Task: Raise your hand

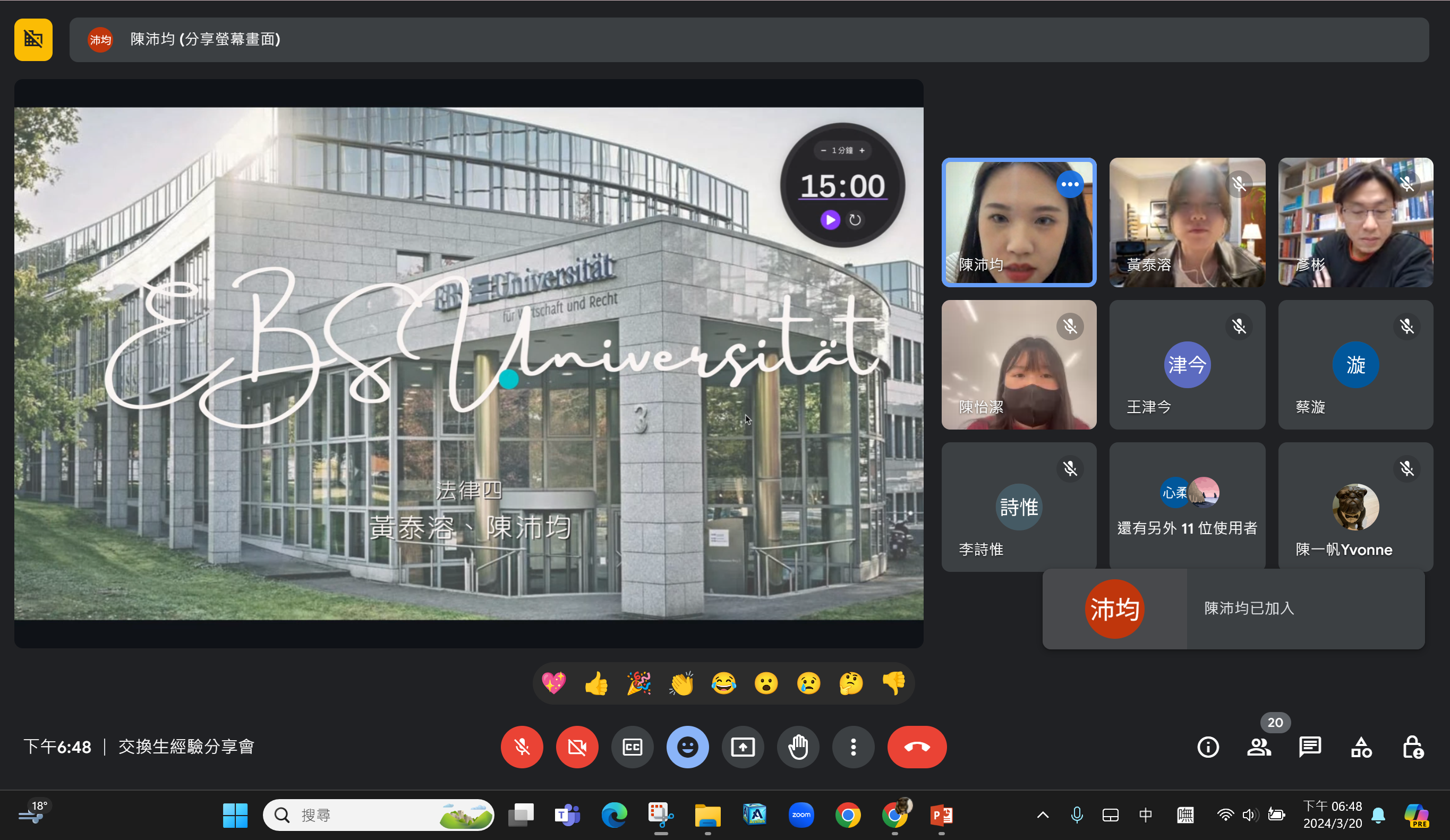Action: [x=798, y=747]
